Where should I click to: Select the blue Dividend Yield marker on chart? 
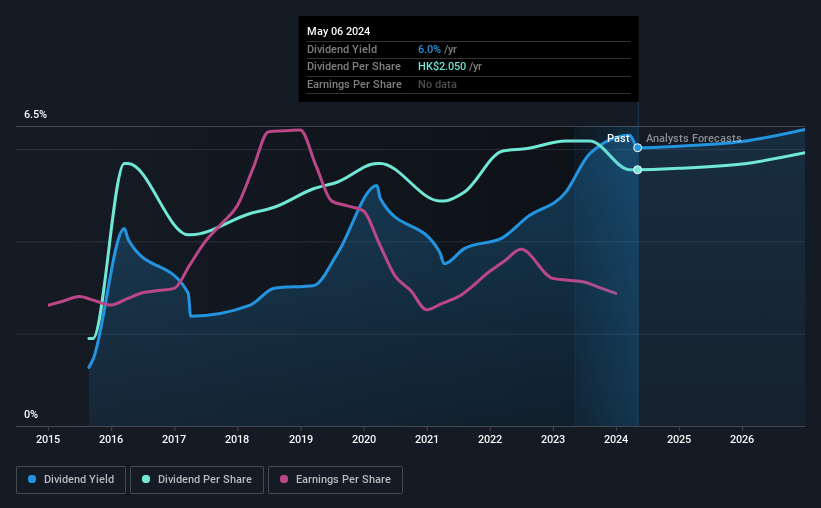[637, 148]
